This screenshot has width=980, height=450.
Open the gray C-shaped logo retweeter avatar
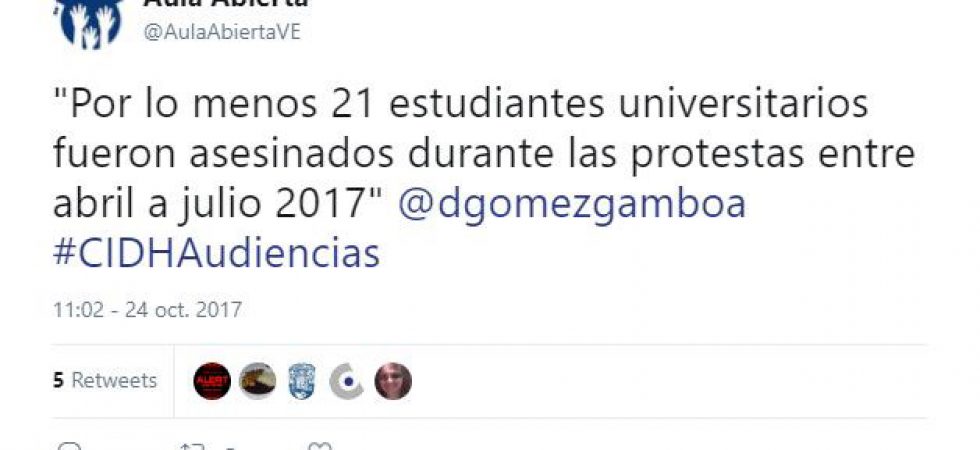click(347, 381)
